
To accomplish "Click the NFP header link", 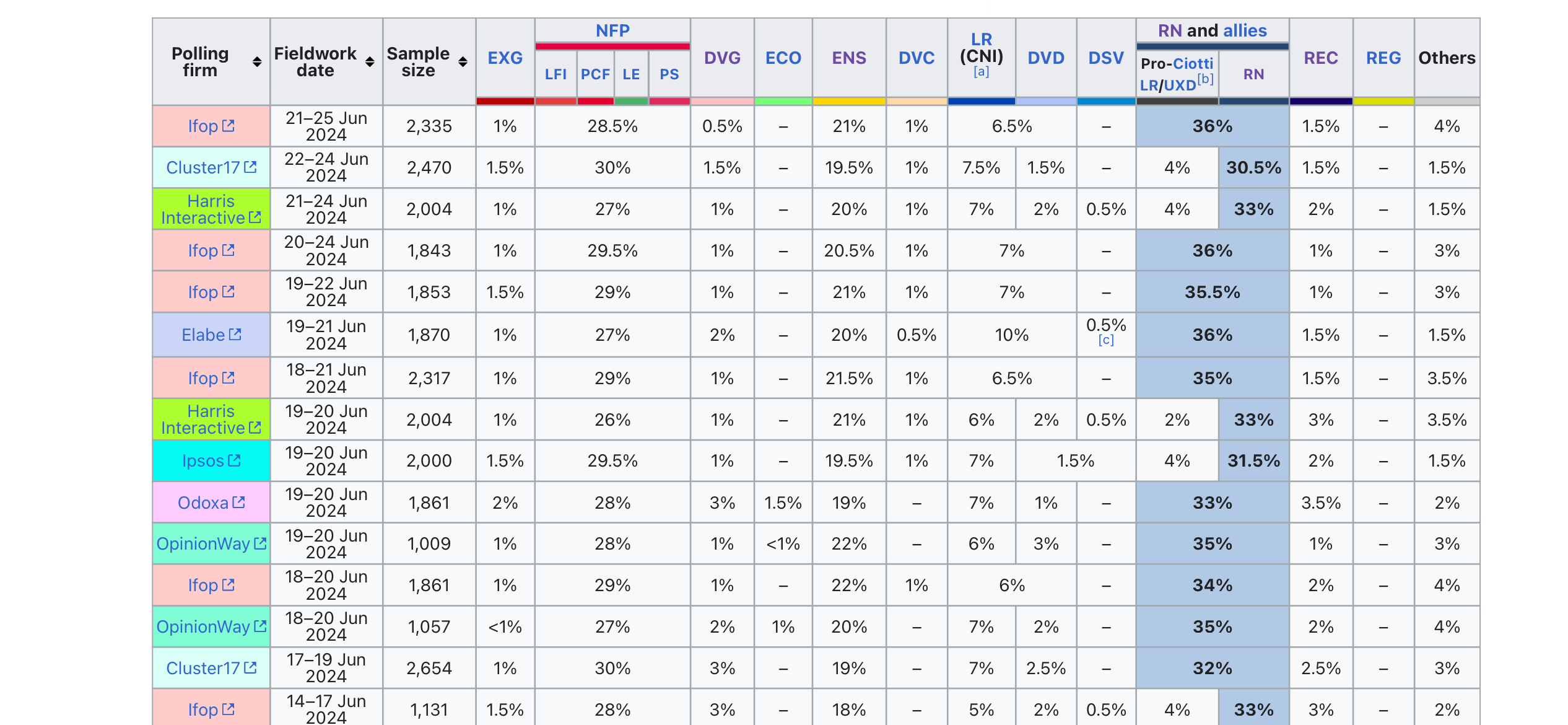I will pyautogui.click(x=612, y=30).
